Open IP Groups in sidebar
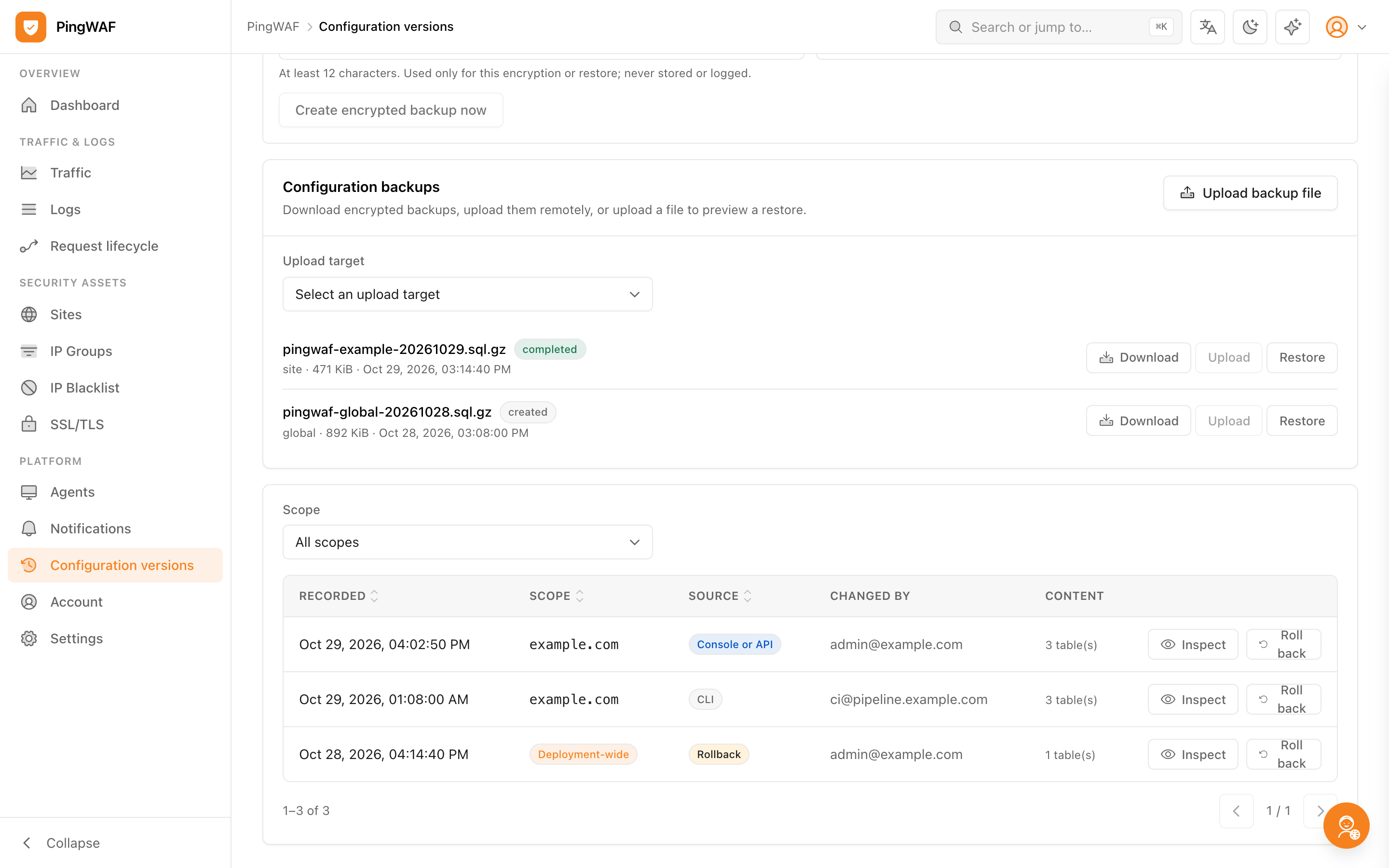The width and height of the screenshot is (1389, 868). click(115, 352)
